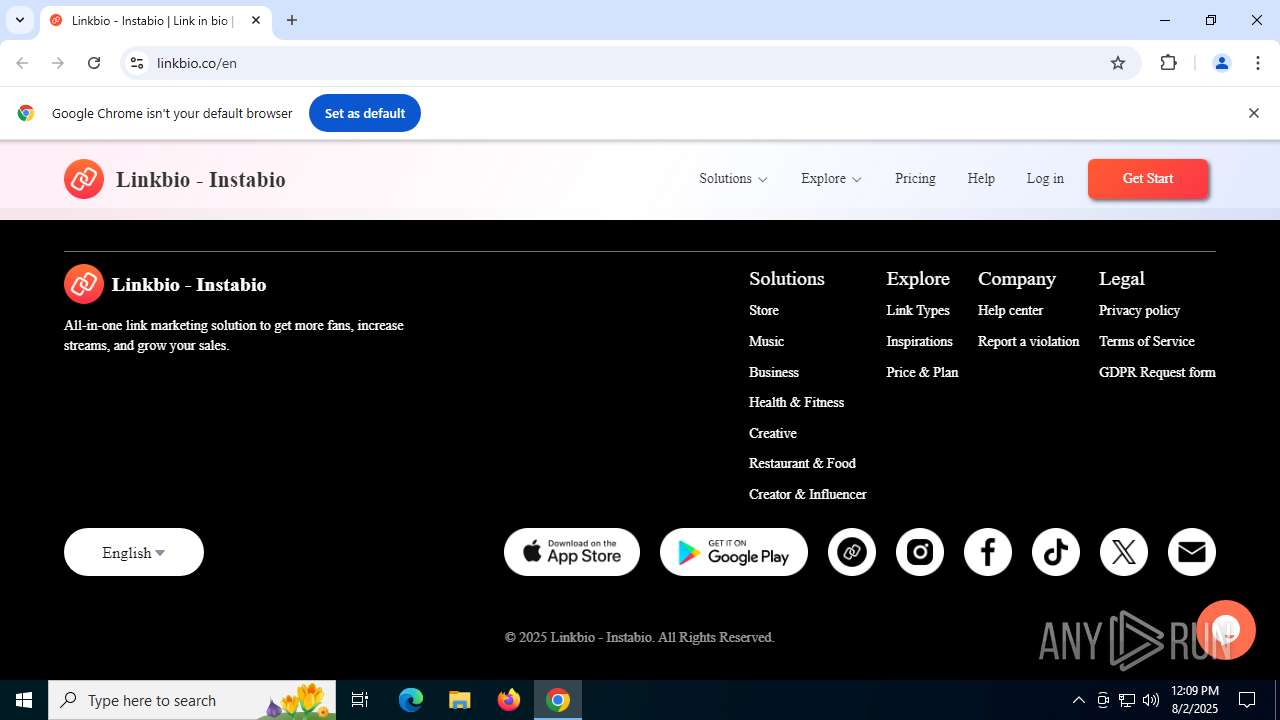Open Task View on taskbar

[360, 700]
